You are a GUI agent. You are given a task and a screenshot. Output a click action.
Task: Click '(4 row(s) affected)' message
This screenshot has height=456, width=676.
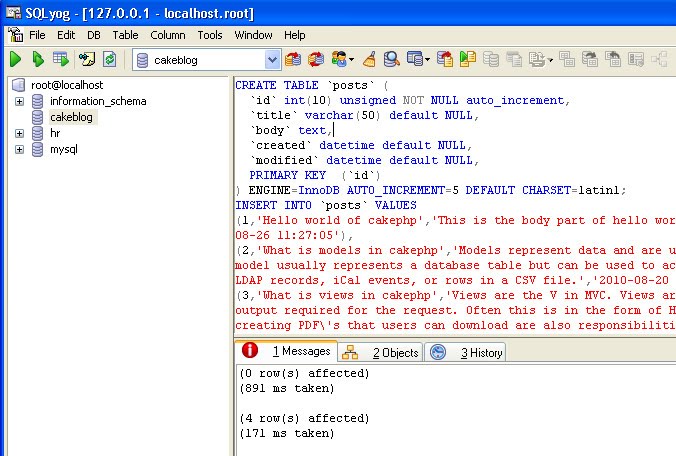point(304,418)
